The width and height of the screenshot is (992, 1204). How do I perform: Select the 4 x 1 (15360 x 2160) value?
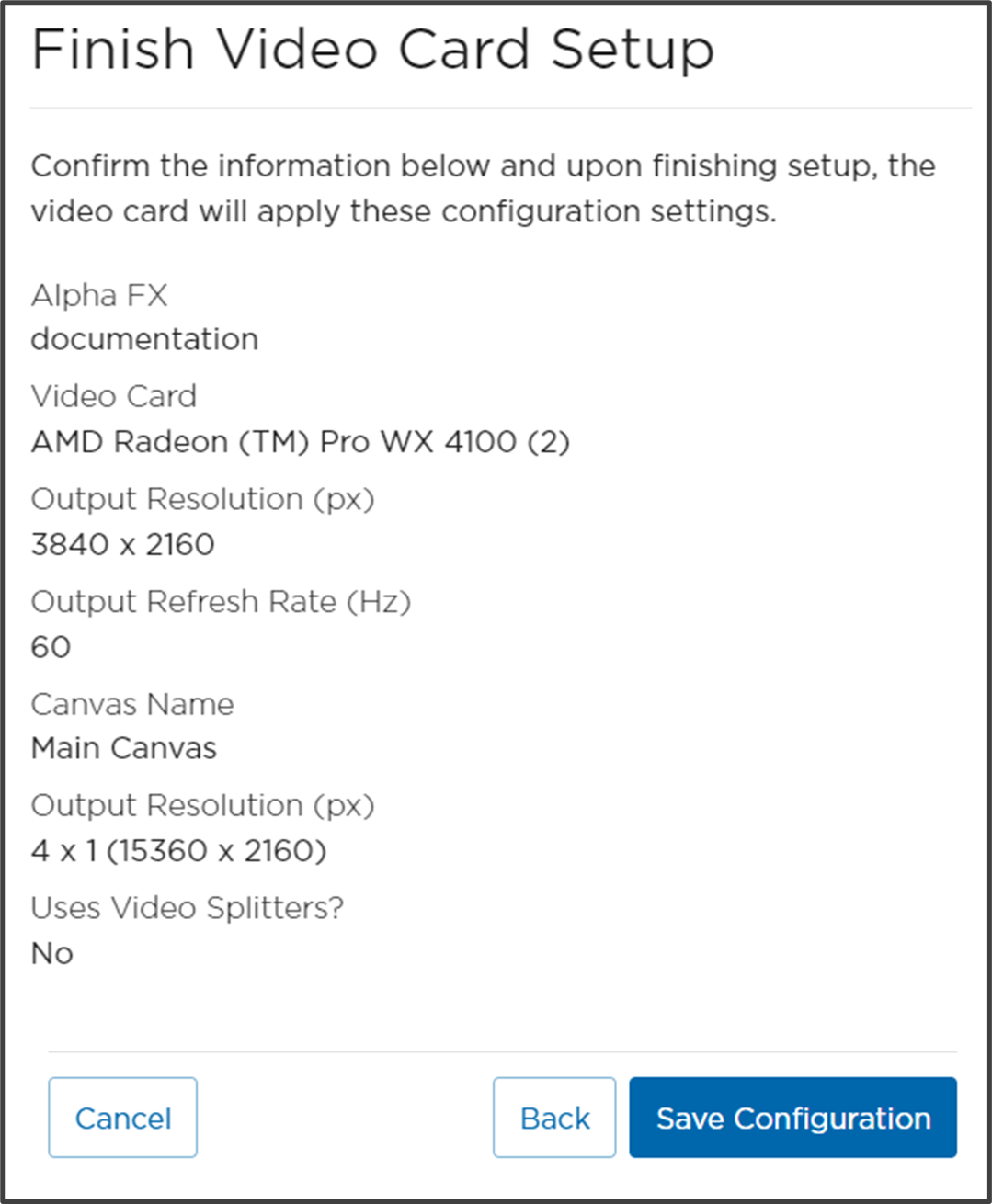coord(178,850)
